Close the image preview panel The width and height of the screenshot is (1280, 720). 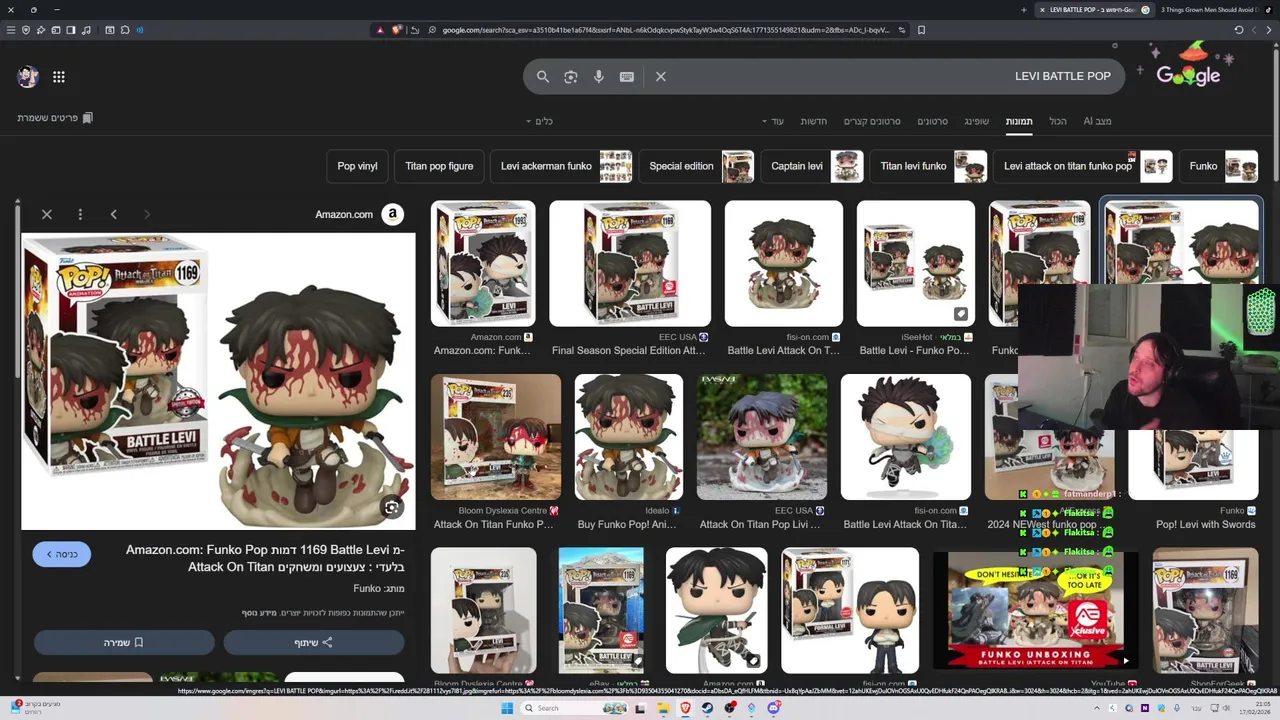point(47,214)
